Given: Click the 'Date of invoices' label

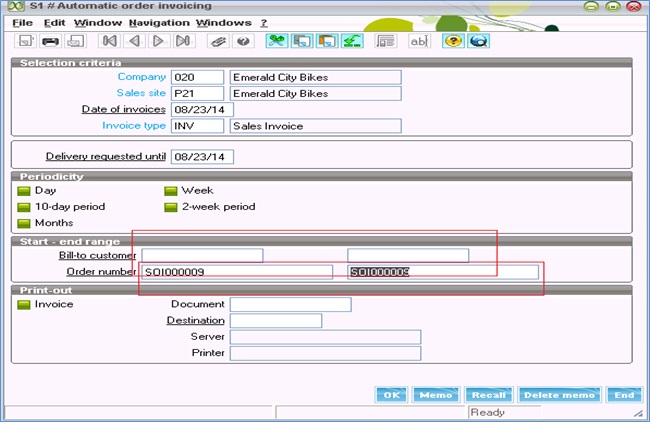Looking at the screenshot, I should [124, 109].
